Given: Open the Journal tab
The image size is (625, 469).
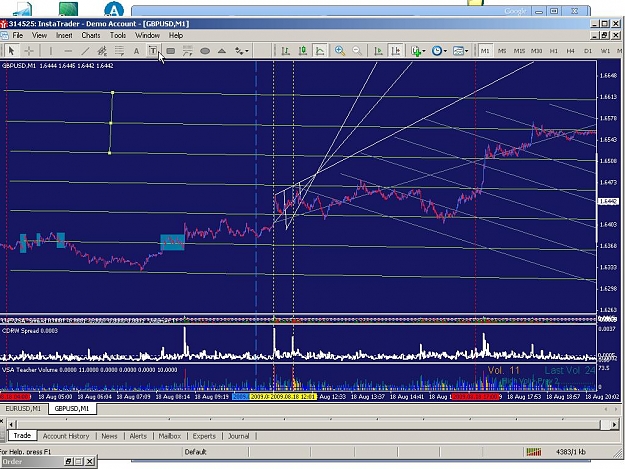Looking at the screenshot, I should pos(239,436).
